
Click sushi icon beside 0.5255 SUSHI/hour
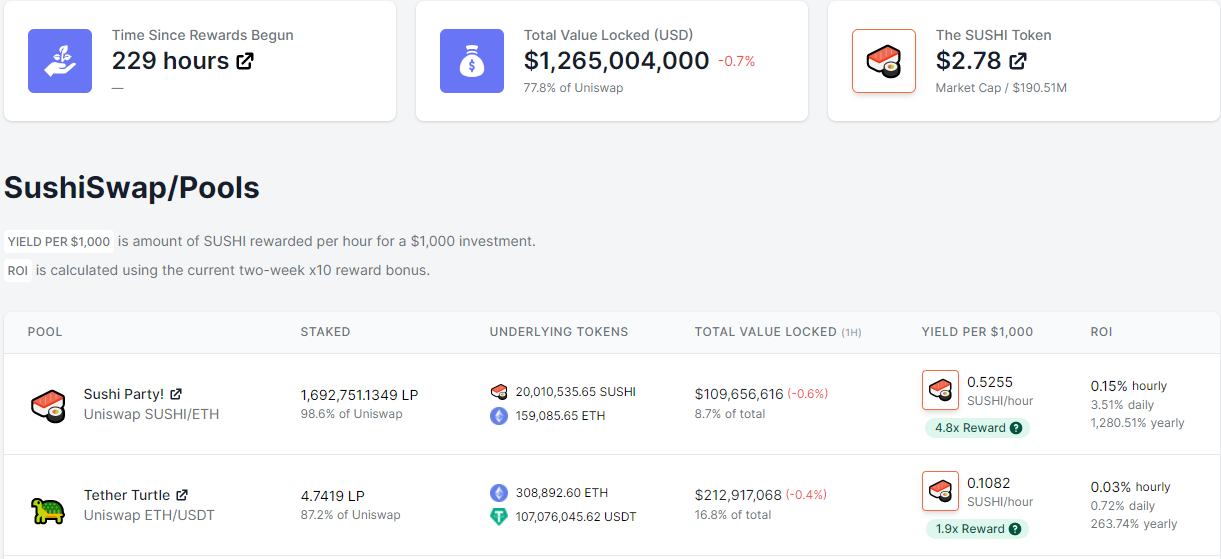(940, 390)
